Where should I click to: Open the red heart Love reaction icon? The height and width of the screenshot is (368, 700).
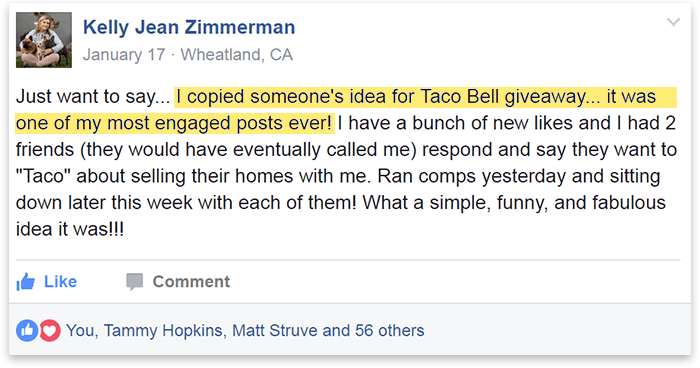[50, 330]
